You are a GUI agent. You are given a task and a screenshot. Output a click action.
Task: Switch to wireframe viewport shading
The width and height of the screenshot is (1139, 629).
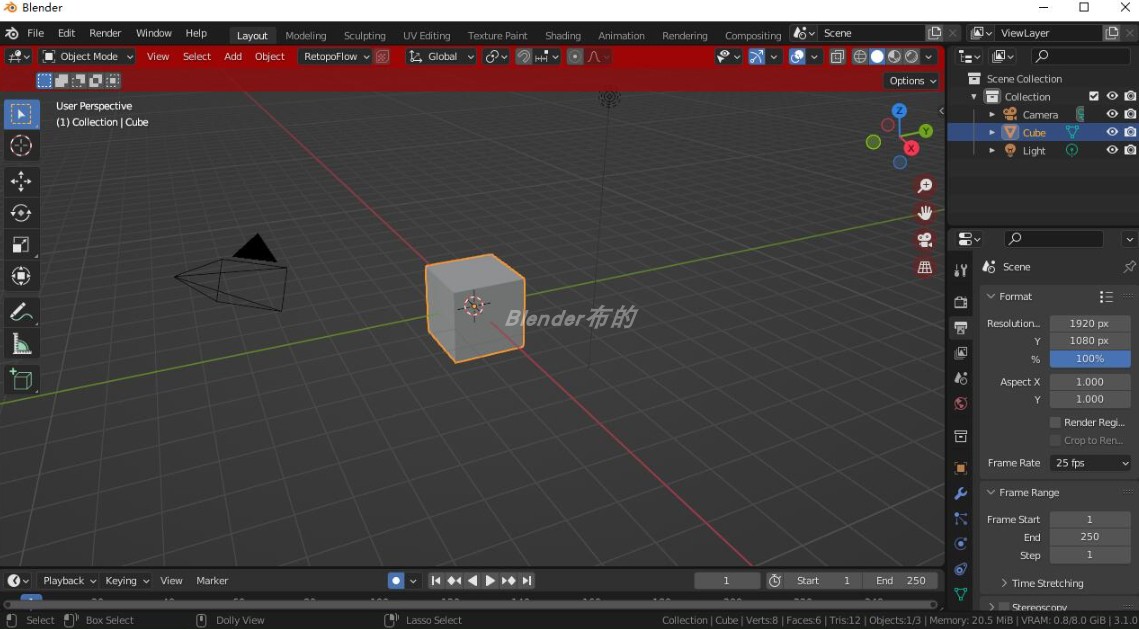coord(859,57)
